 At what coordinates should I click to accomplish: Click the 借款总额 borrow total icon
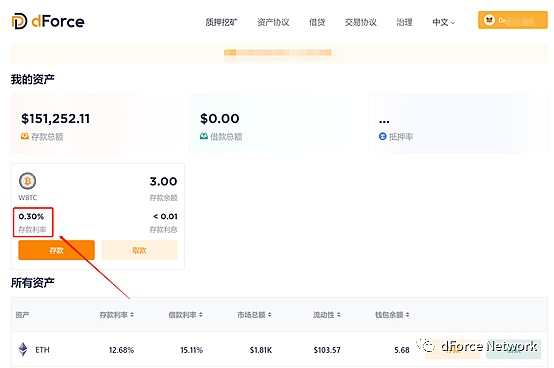coord(204,136)
